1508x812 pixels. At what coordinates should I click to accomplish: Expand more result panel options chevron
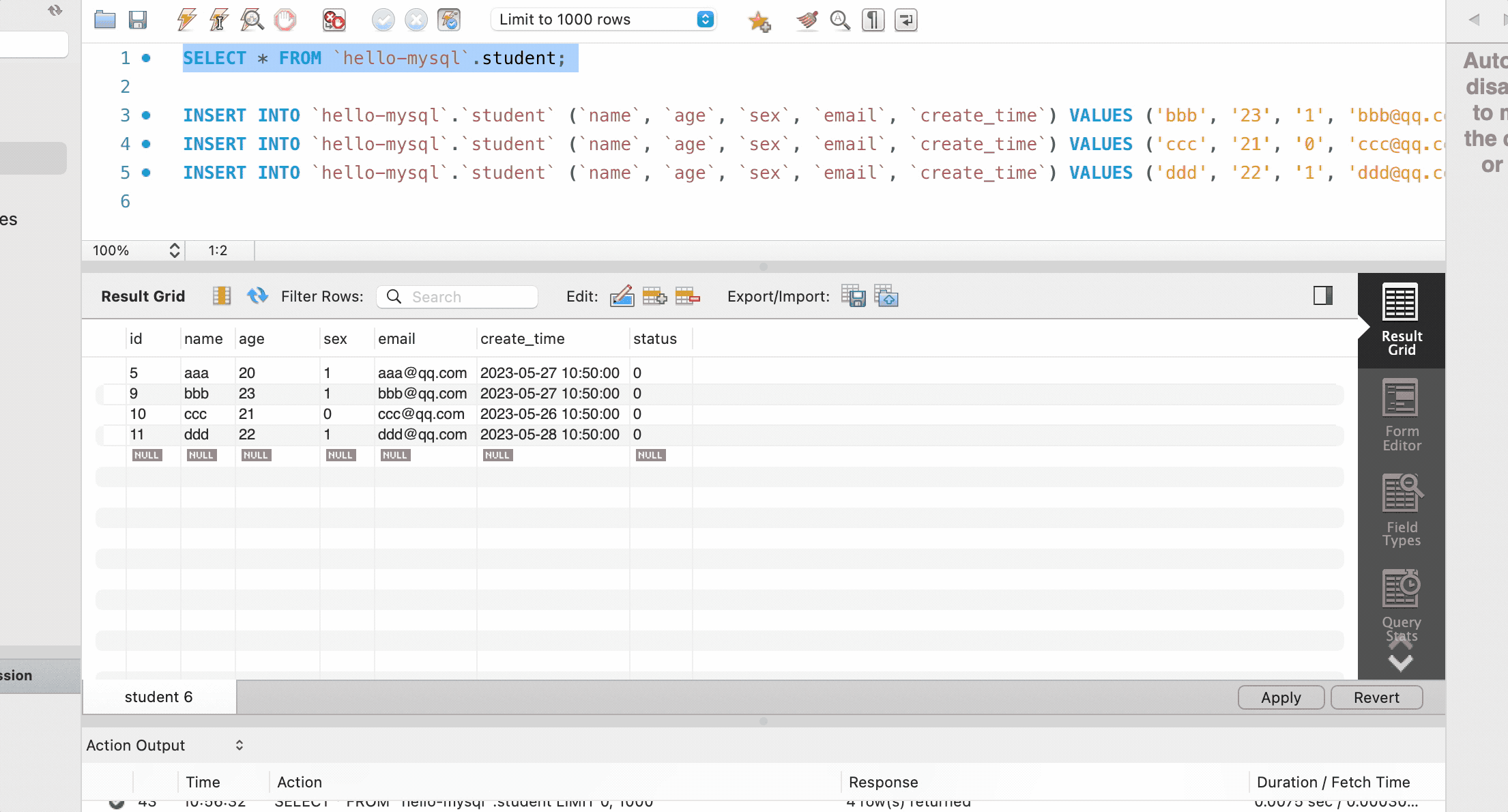pos(1400,662)
